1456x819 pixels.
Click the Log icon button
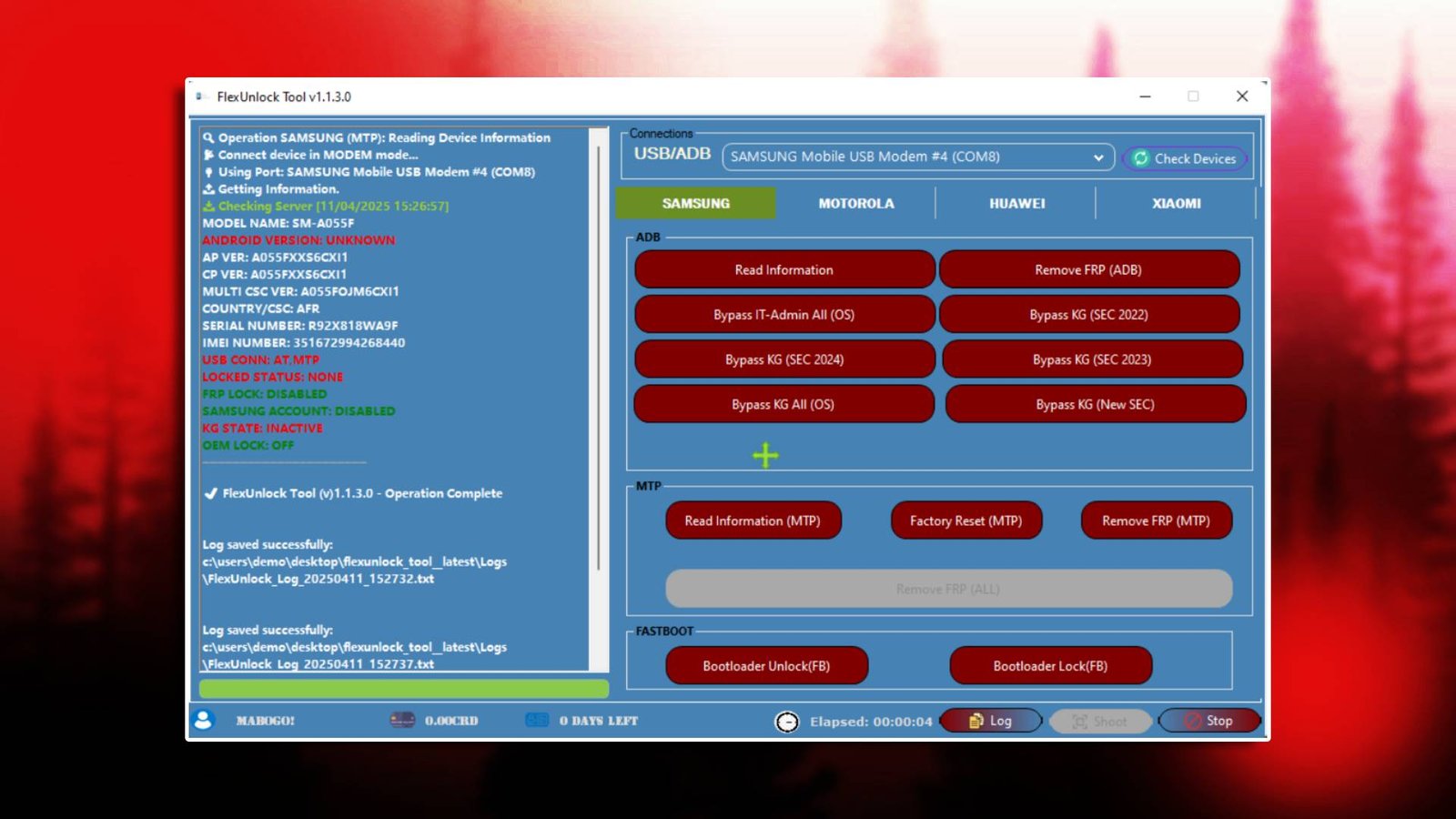pyautogui.click(x=975, y=720)
